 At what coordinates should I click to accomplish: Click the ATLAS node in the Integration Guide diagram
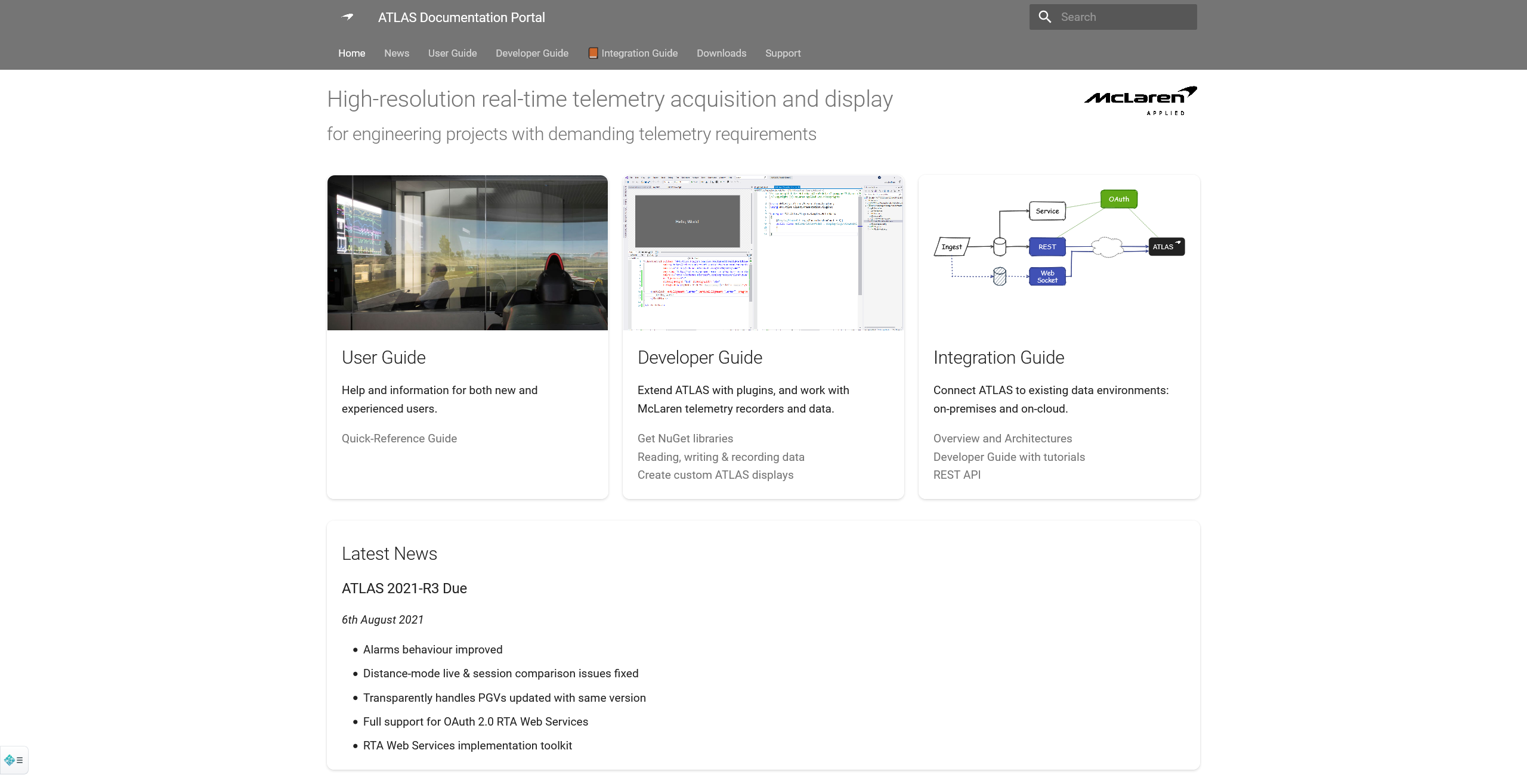click(x=1166, y=246)
